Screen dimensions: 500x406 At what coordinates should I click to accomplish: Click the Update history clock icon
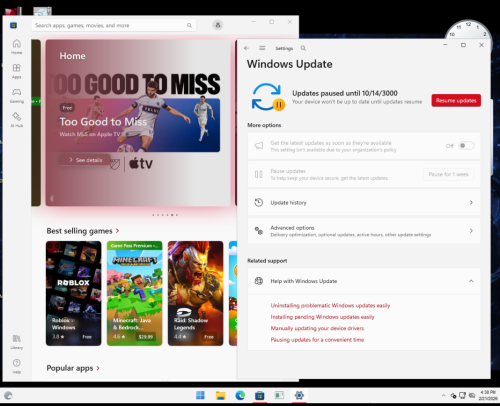(x=259, y=202)
